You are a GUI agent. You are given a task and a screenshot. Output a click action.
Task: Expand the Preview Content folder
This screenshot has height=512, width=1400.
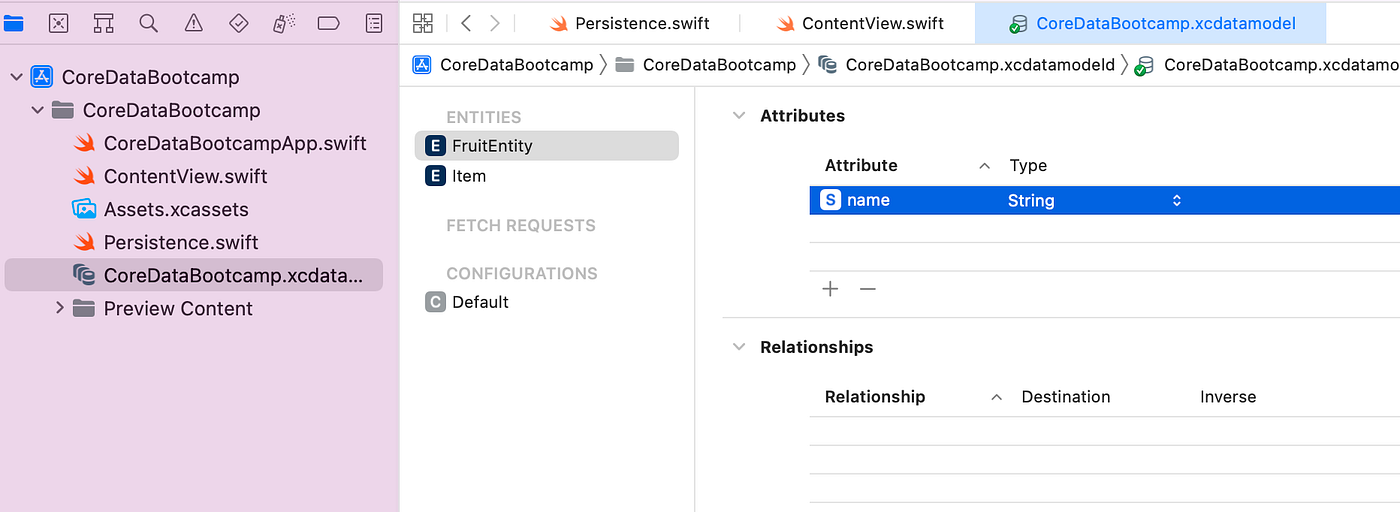pyautogui.click(x=60, y=308)
